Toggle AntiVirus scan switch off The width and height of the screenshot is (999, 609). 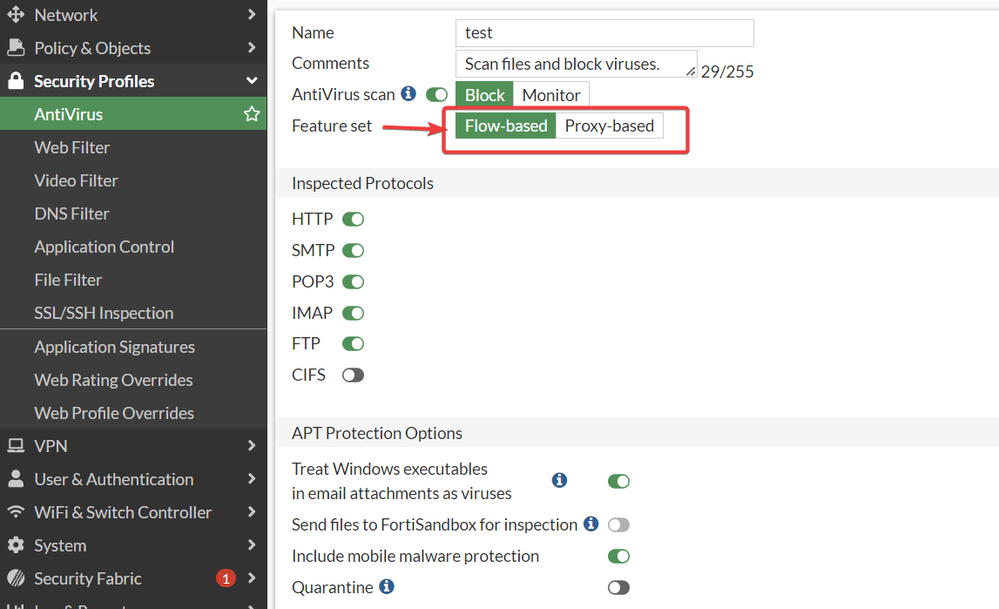(437, 95)
